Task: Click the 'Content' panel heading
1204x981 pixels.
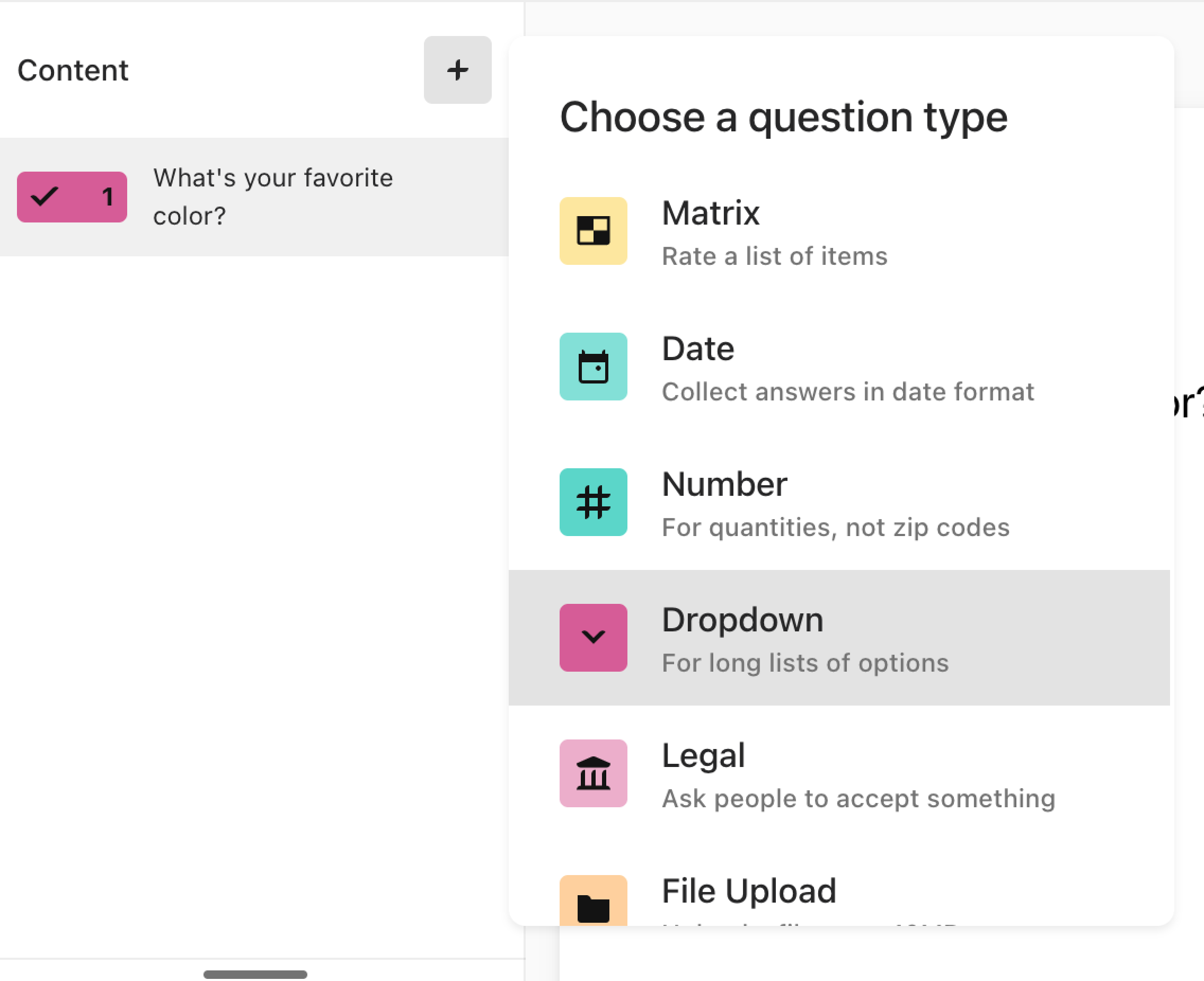Action: tap(73, 70)
